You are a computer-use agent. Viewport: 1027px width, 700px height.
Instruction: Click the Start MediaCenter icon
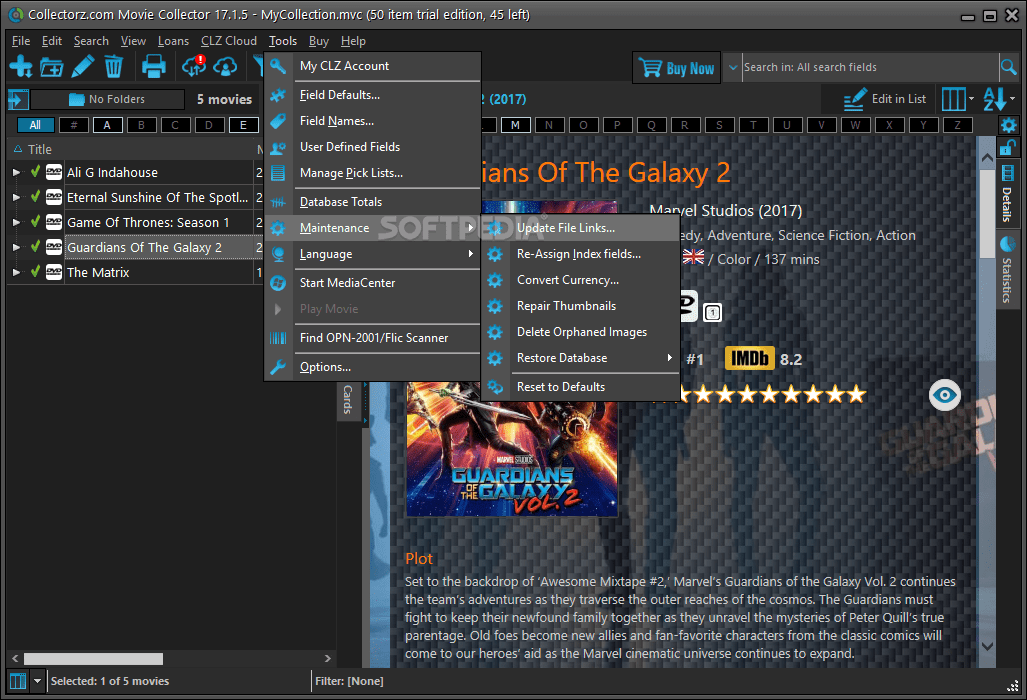point(278,283)
